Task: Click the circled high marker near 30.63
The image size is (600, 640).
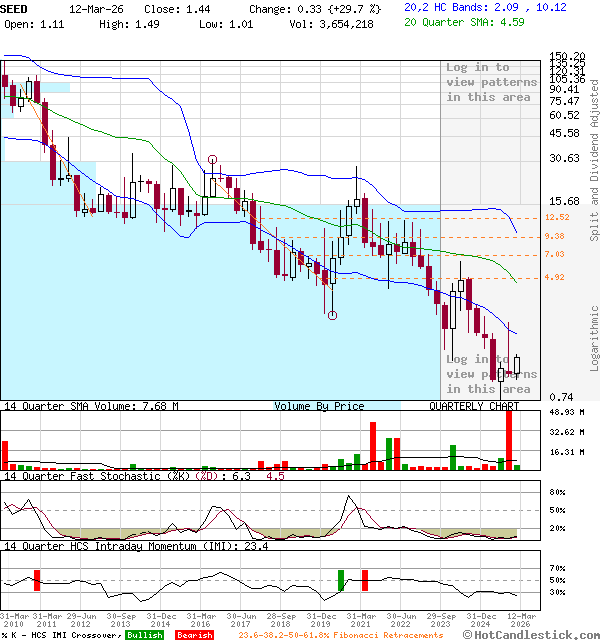Action: pos(212,160)
